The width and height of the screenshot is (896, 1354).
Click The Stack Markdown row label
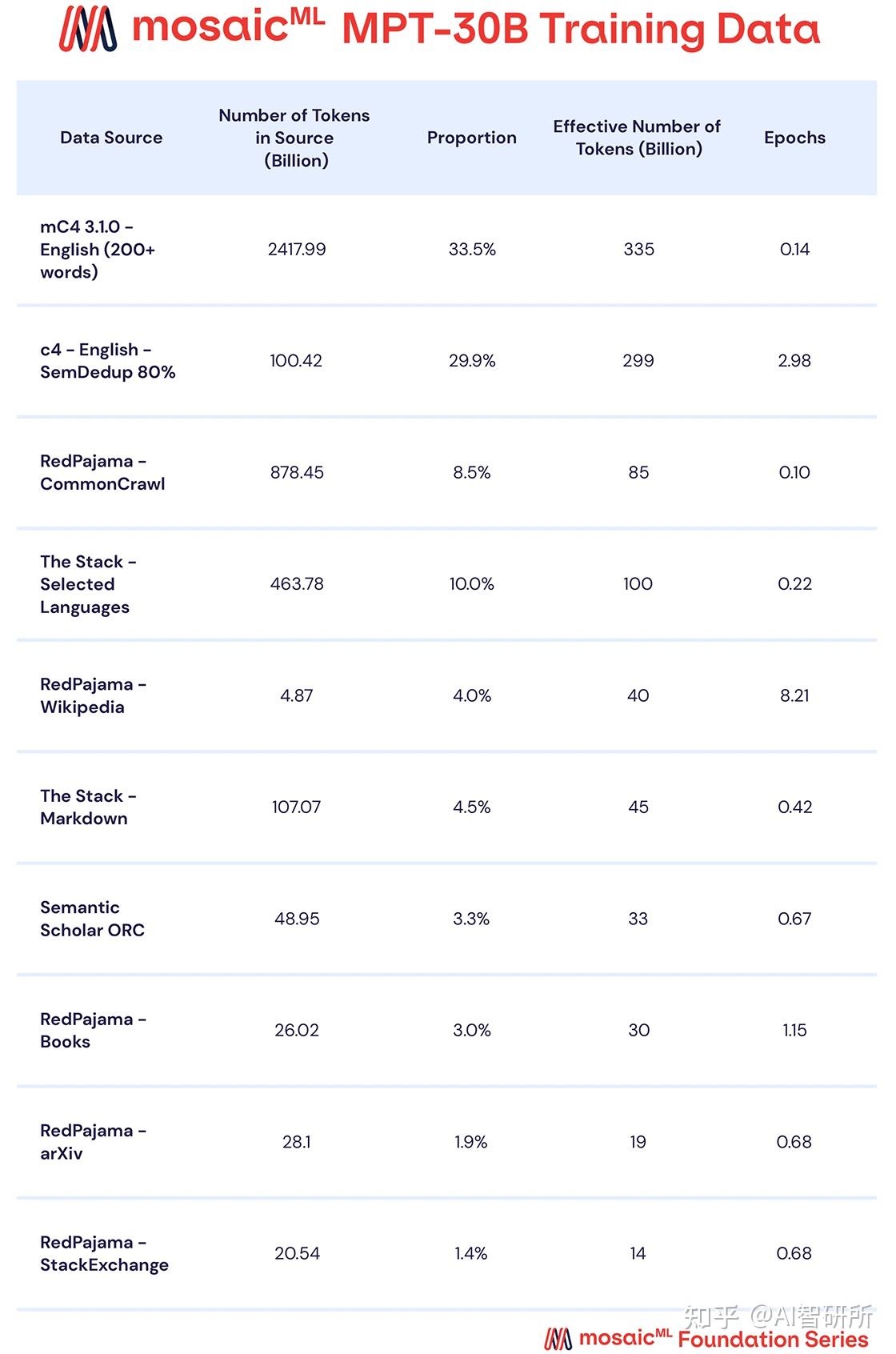click(x=88, y=807)
